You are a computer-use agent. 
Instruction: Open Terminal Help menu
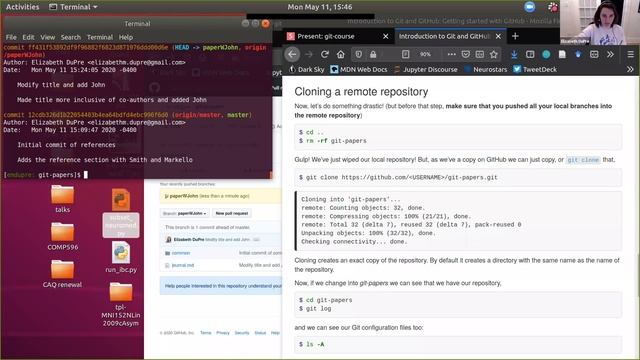[x=126, y=37]
